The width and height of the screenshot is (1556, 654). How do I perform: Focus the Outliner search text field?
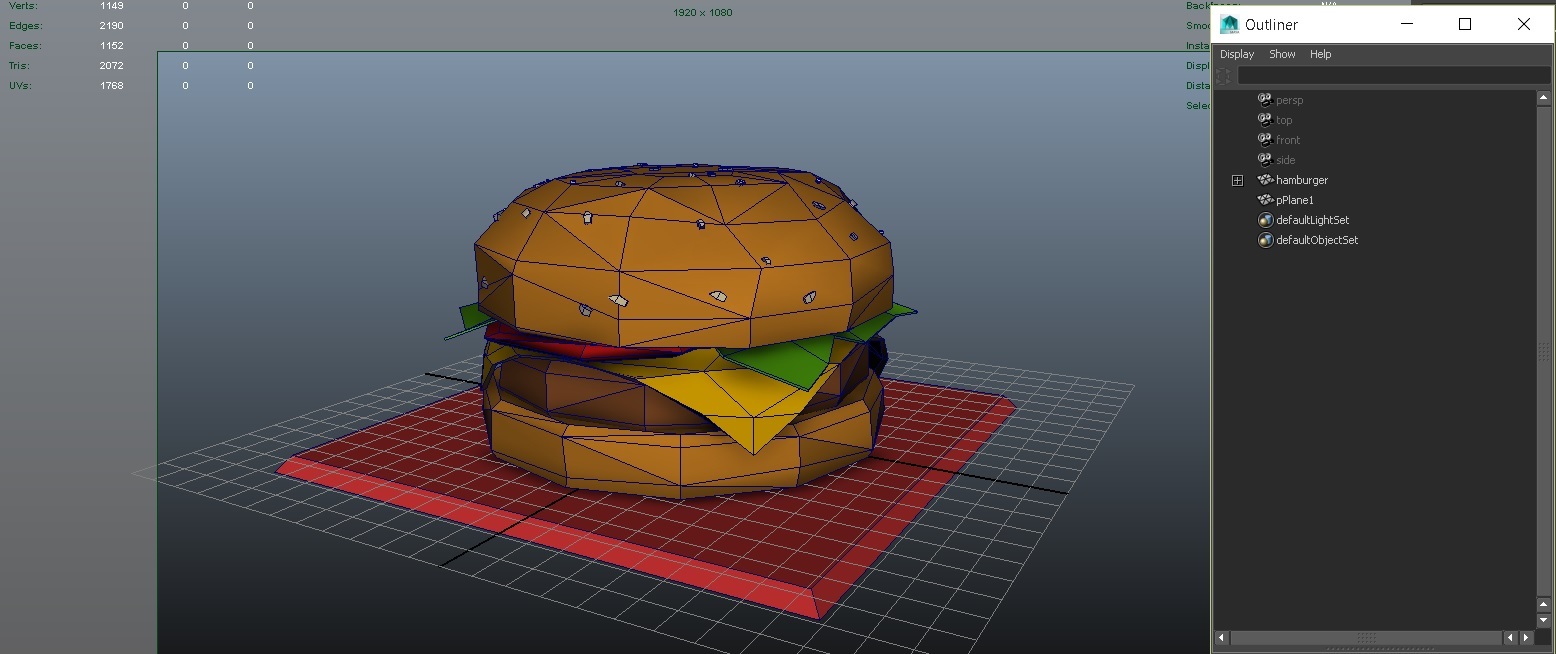click(1394, 75)
